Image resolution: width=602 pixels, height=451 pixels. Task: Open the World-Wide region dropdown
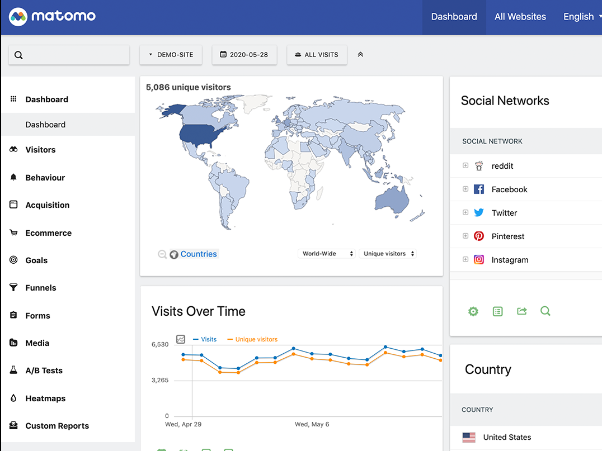click(x=328, y=254)
